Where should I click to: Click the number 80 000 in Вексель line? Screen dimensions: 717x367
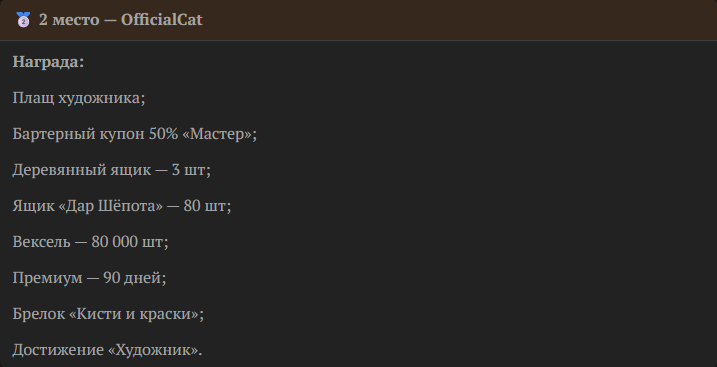coord(114,242)
